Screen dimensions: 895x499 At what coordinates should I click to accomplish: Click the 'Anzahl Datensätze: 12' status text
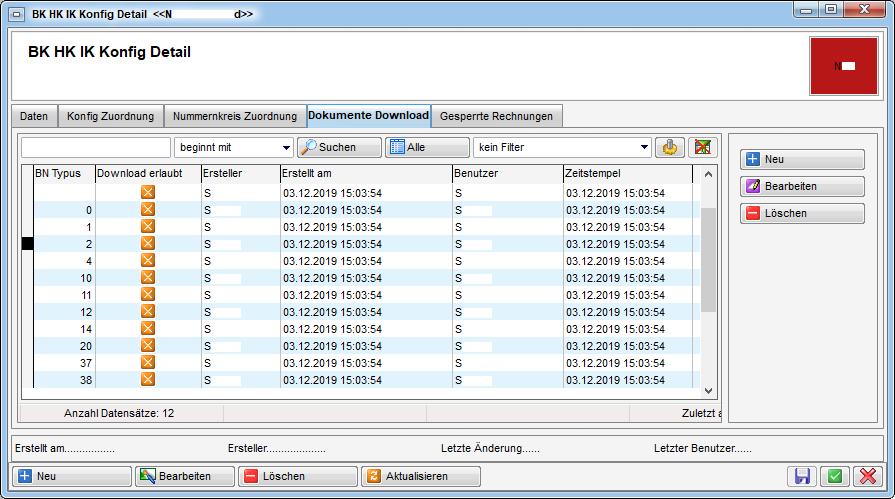click(119, 413)
